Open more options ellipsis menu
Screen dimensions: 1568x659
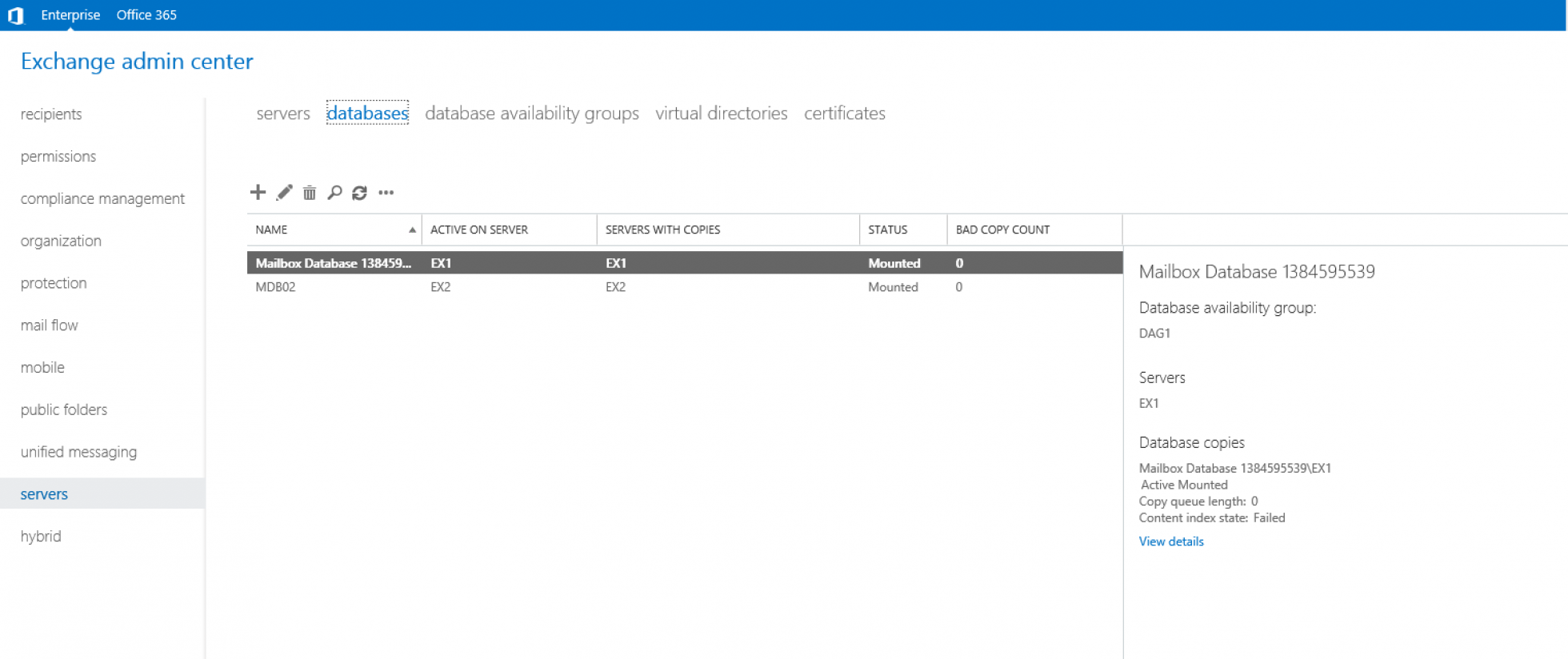click(386, 193)
